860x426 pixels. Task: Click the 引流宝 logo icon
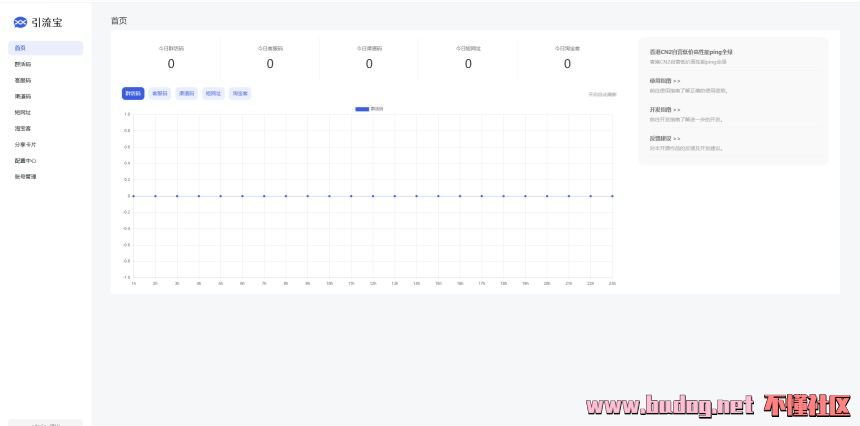pyautogui.click(x=20, y=22)
